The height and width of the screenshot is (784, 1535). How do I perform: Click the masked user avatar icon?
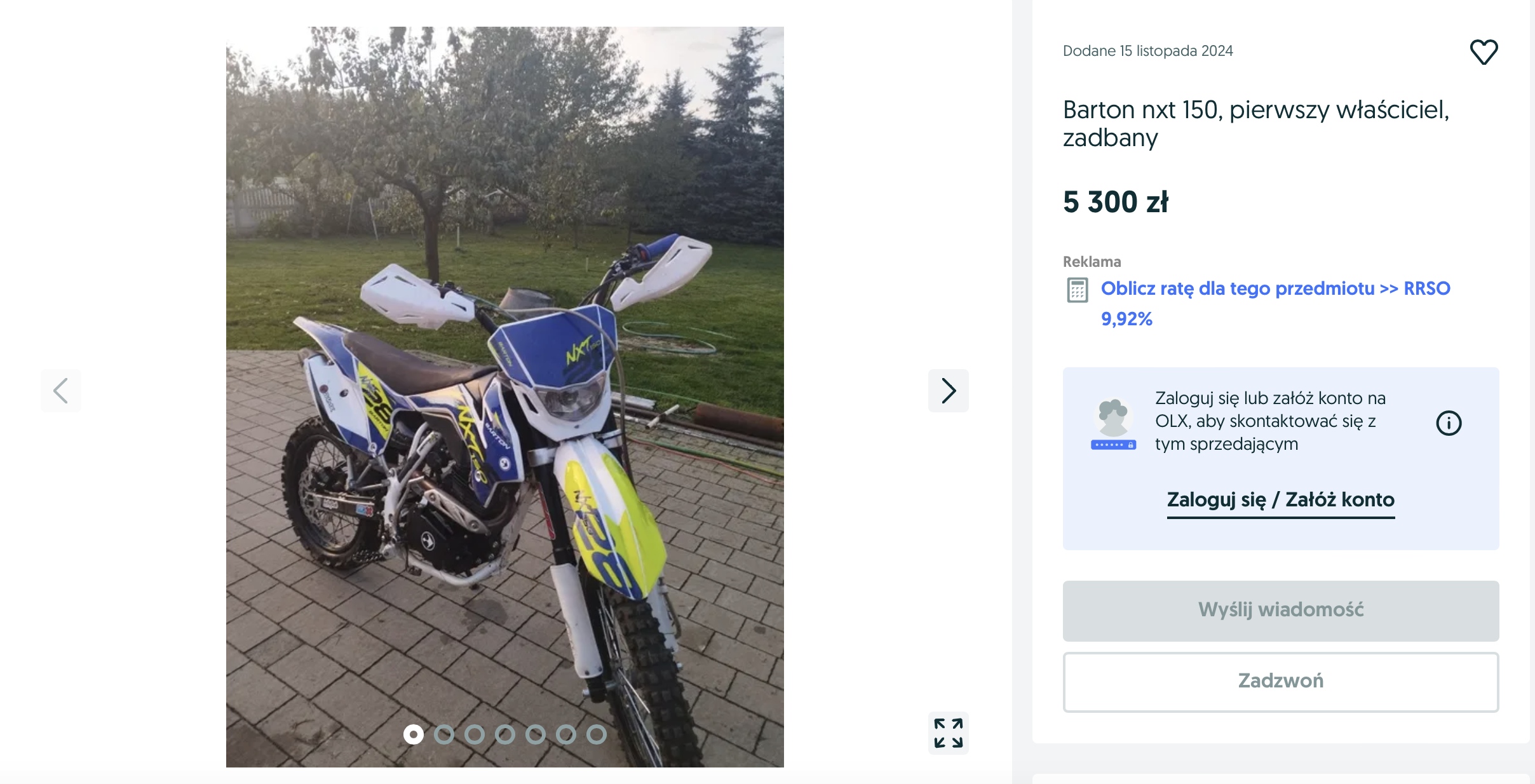point(1114,424)
